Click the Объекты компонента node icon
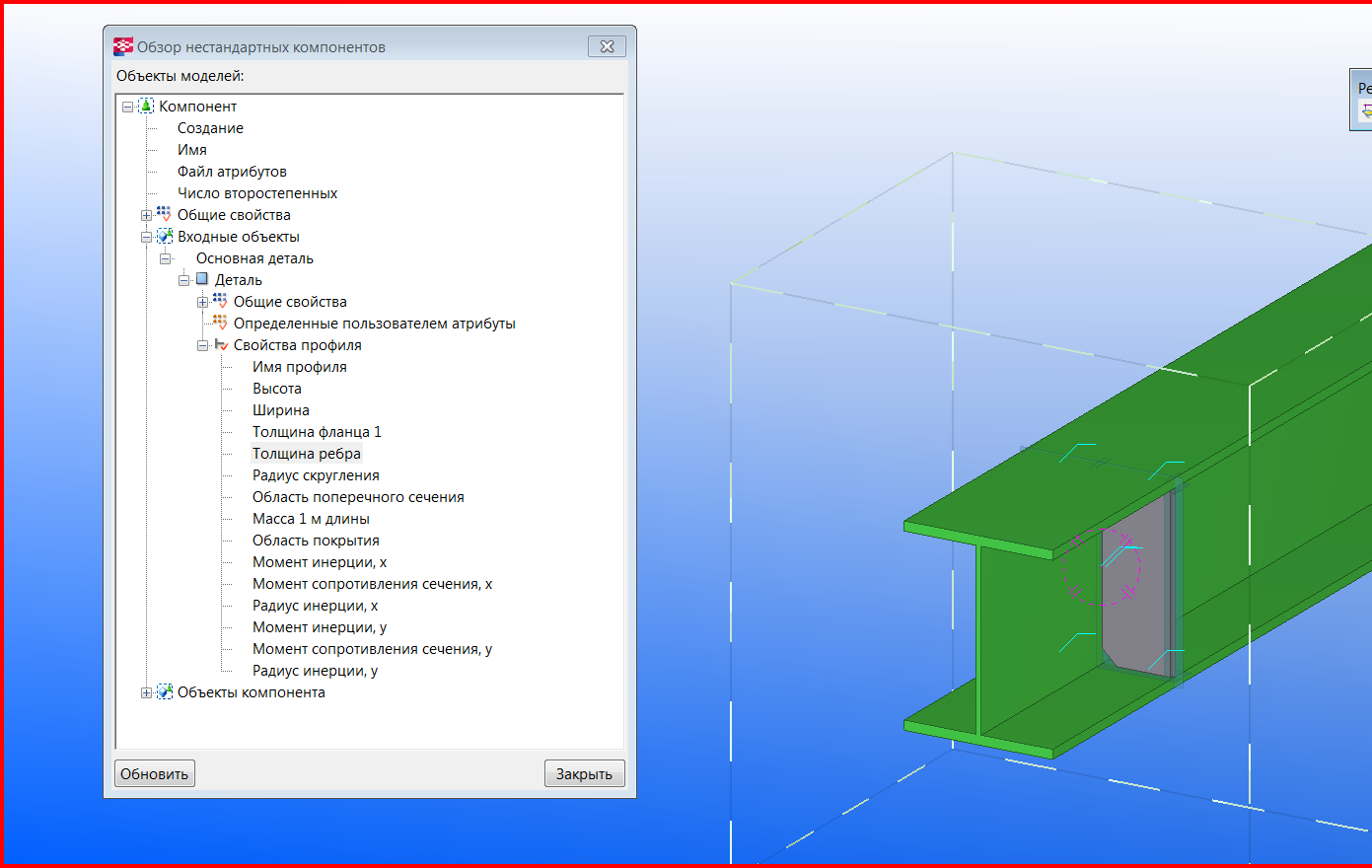1372x868 pixels. [165, 692]
